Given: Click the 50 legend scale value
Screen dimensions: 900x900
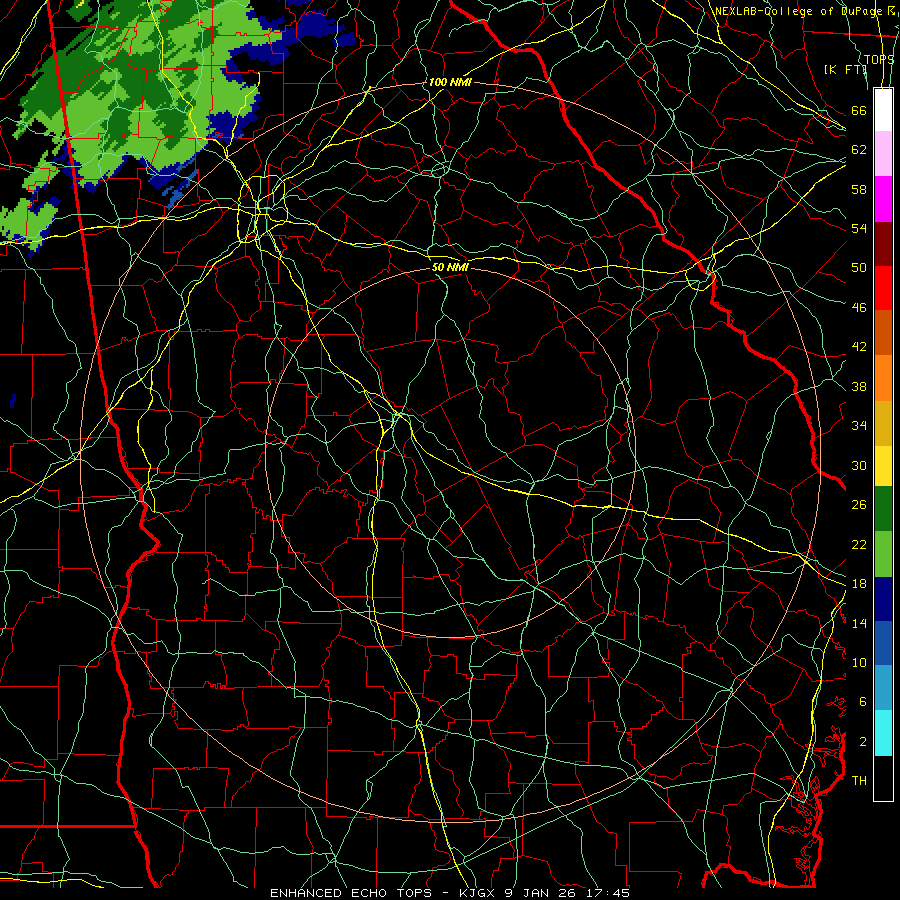Looking at the screenshot, I should pyautogui.click(x=859, y=268).
